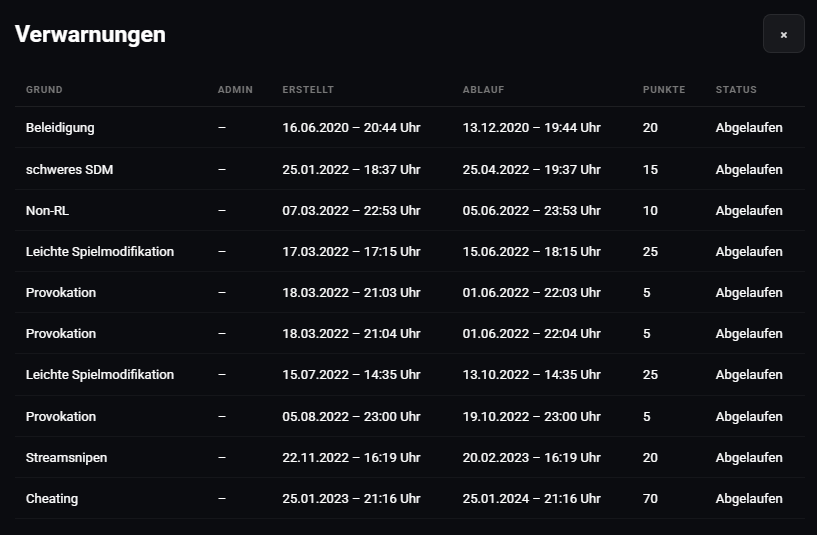Select the Cheating warning reason

coord(52,499)
